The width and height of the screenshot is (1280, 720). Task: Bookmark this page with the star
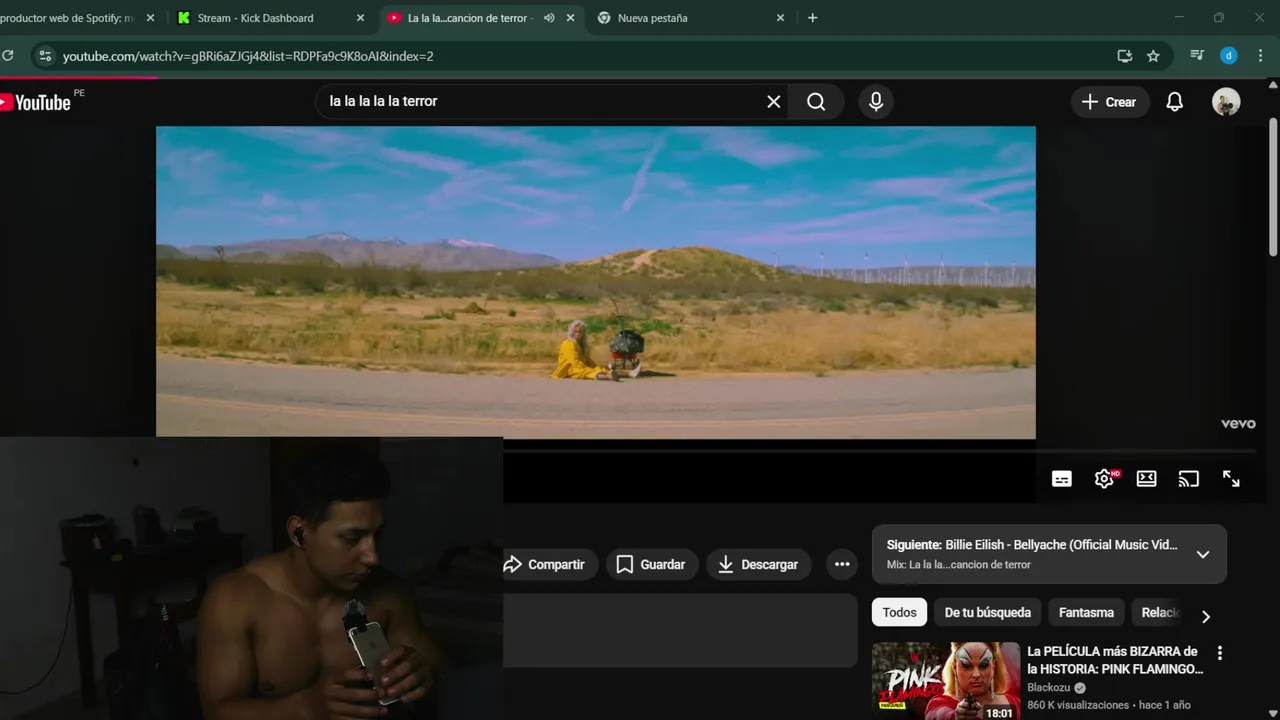click(1153, 56)
